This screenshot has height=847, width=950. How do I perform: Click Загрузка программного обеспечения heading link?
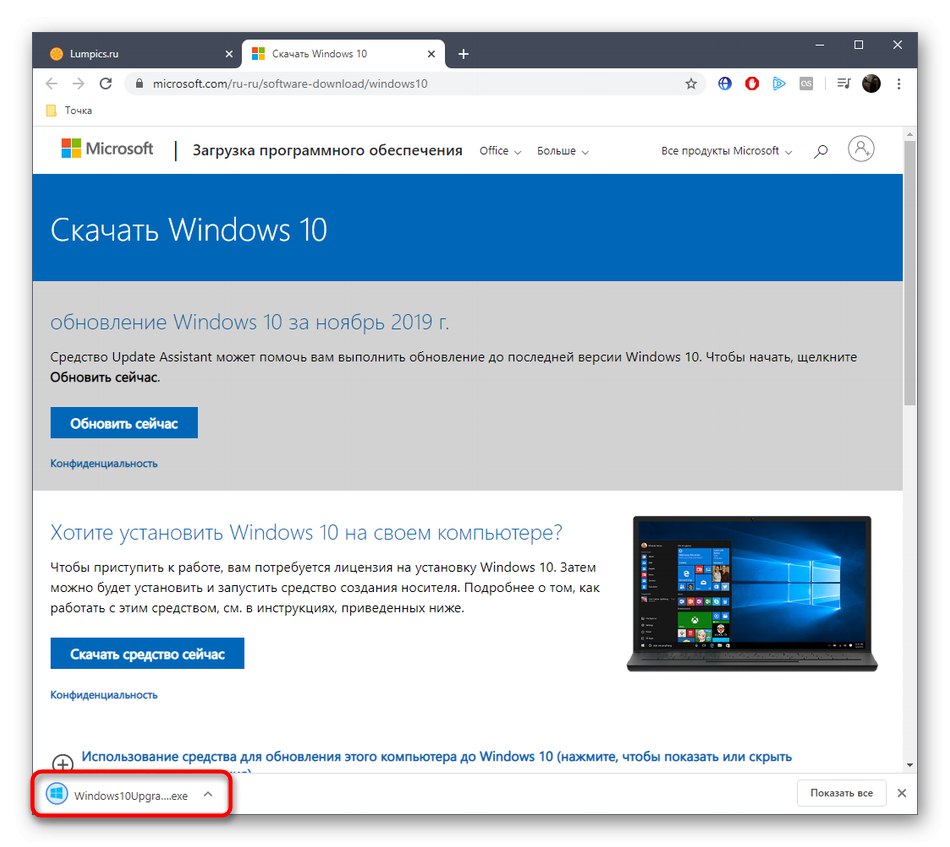coord(327,150)
